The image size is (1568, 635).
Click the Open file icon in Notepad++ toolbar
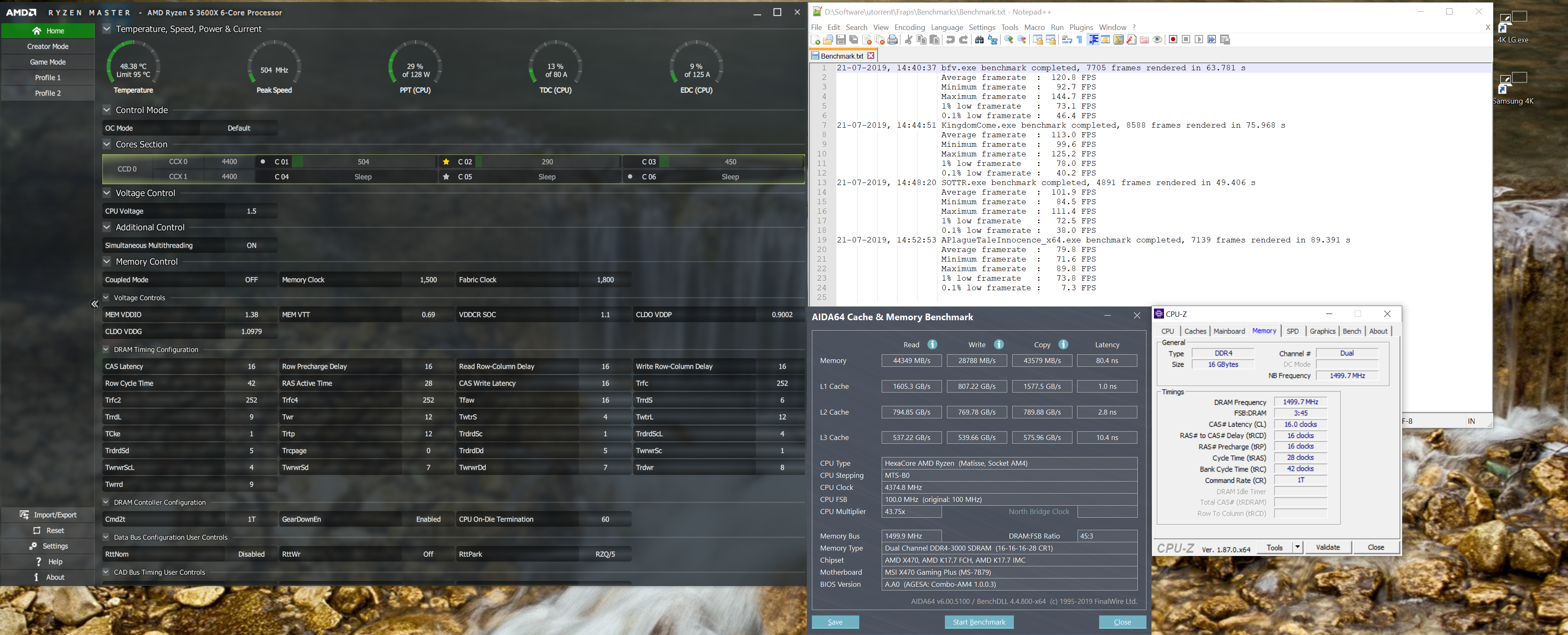(828, 40)
